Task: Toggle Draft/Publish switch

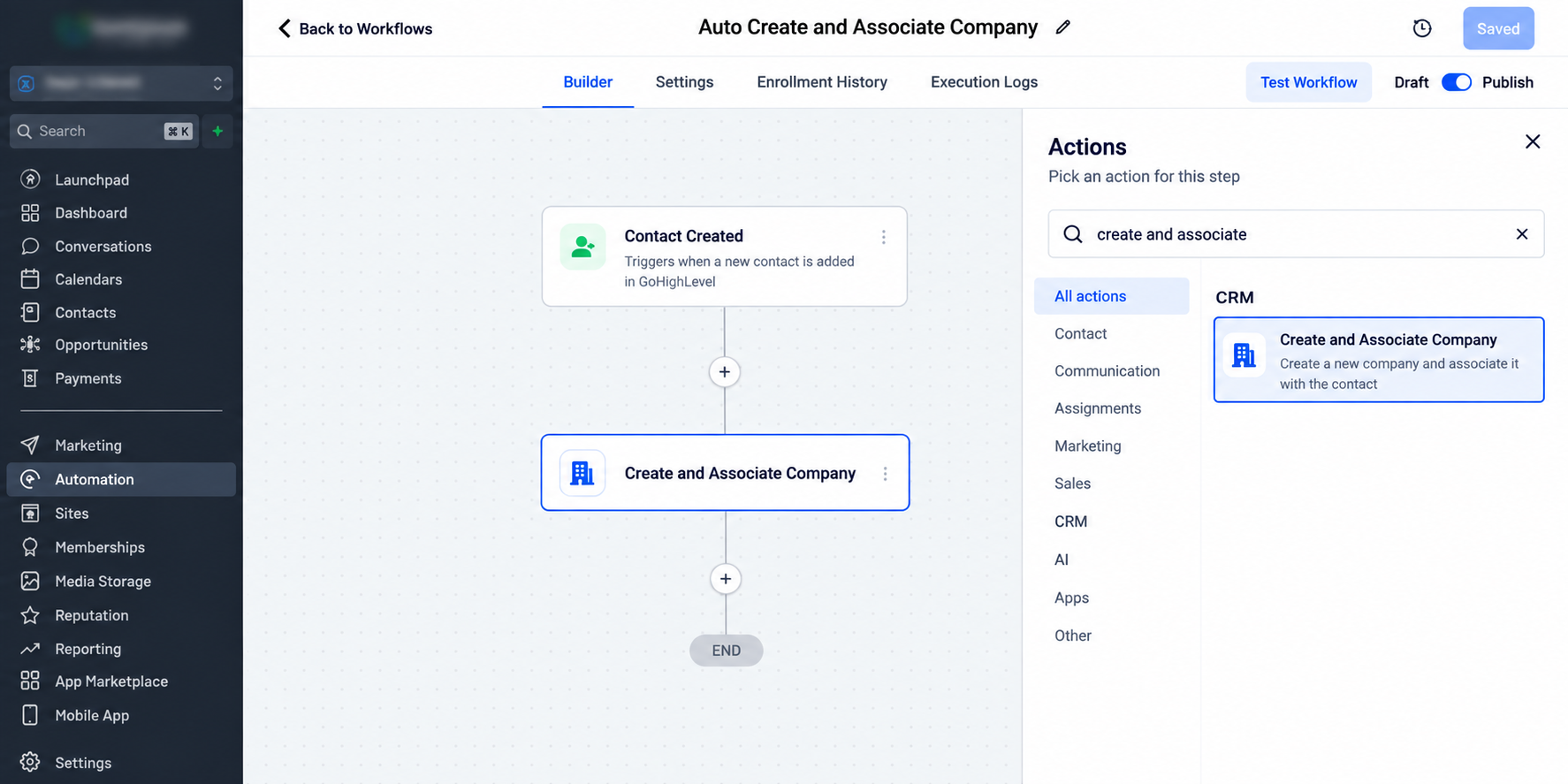Action: pyautogui.click(x=1456, y=82)
